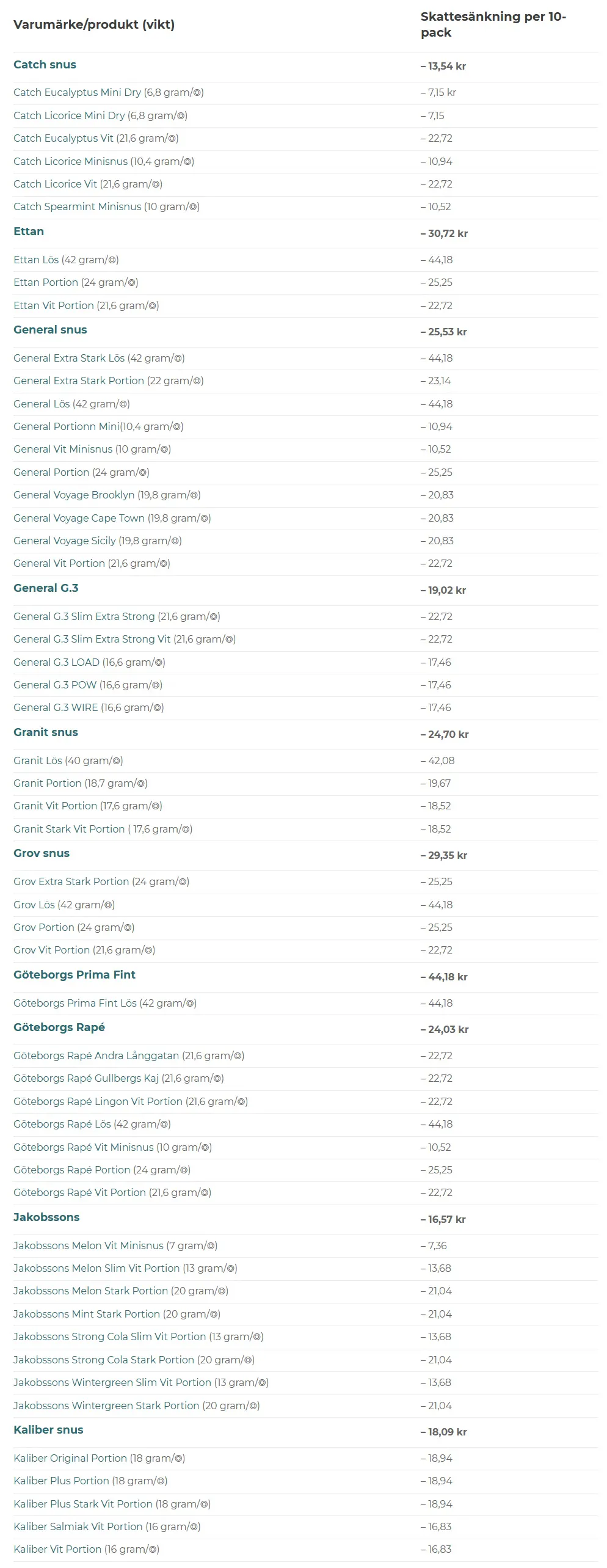Click the General snus brand heading
This screenshot has height=1568, width=607.
(x=50, y=330)
